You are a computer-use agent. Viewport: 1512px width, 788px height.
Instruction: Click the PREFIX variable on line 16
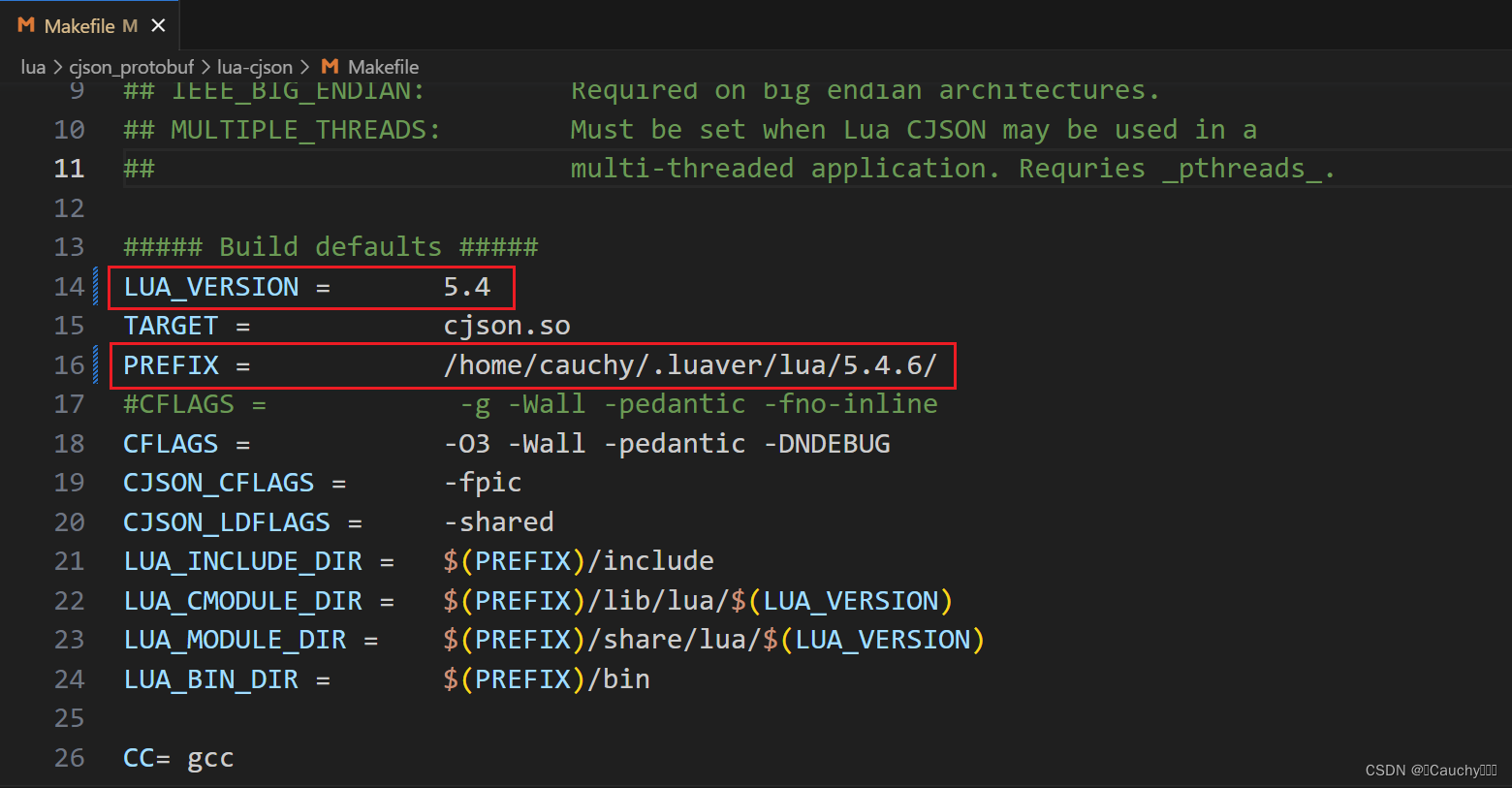(x=171, y=365)
